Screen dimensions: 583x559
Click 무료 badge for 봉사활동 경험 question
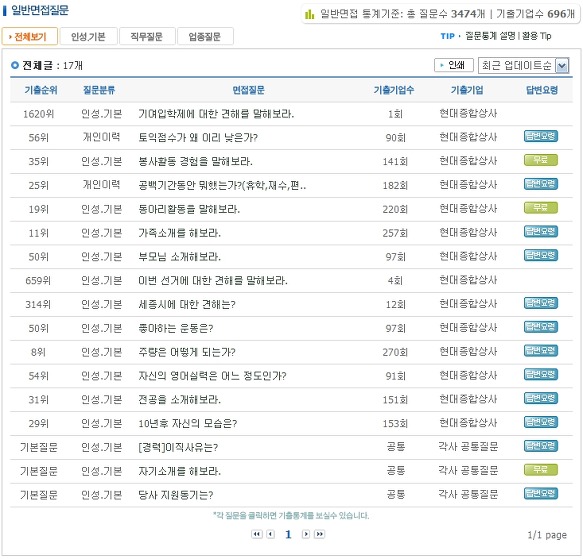pyautogui.click(x=541, y=160)
